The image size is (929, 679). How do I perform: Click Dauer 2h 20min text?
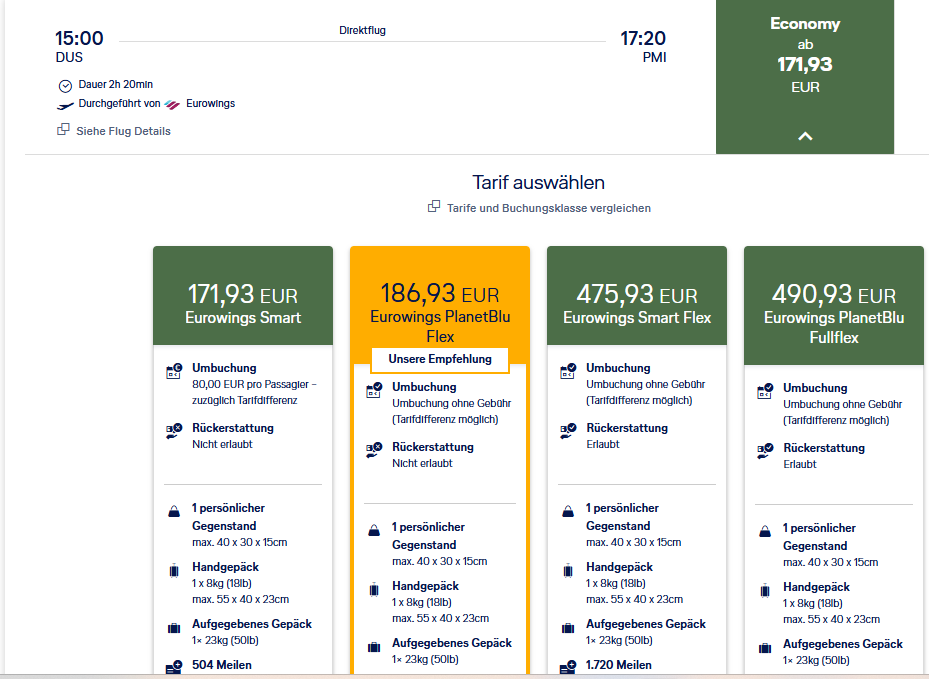coord(116,84)
